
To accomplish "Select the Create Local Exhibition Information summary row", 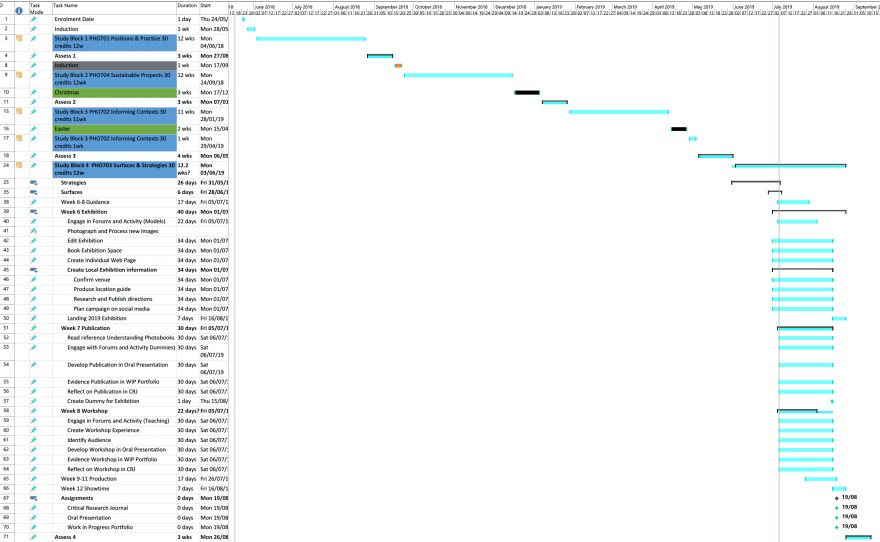I will point(112,270).
